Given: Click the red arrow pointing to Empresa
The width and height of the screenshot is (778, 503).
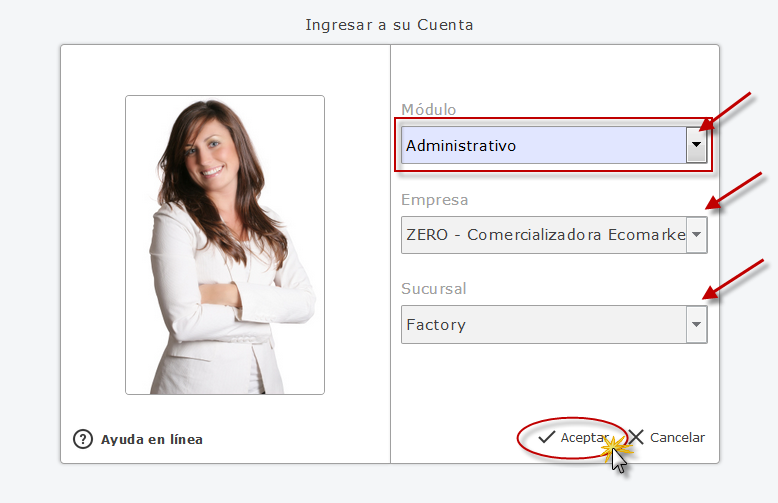Looking at the screenshot, I should click(x=734, y=191).
